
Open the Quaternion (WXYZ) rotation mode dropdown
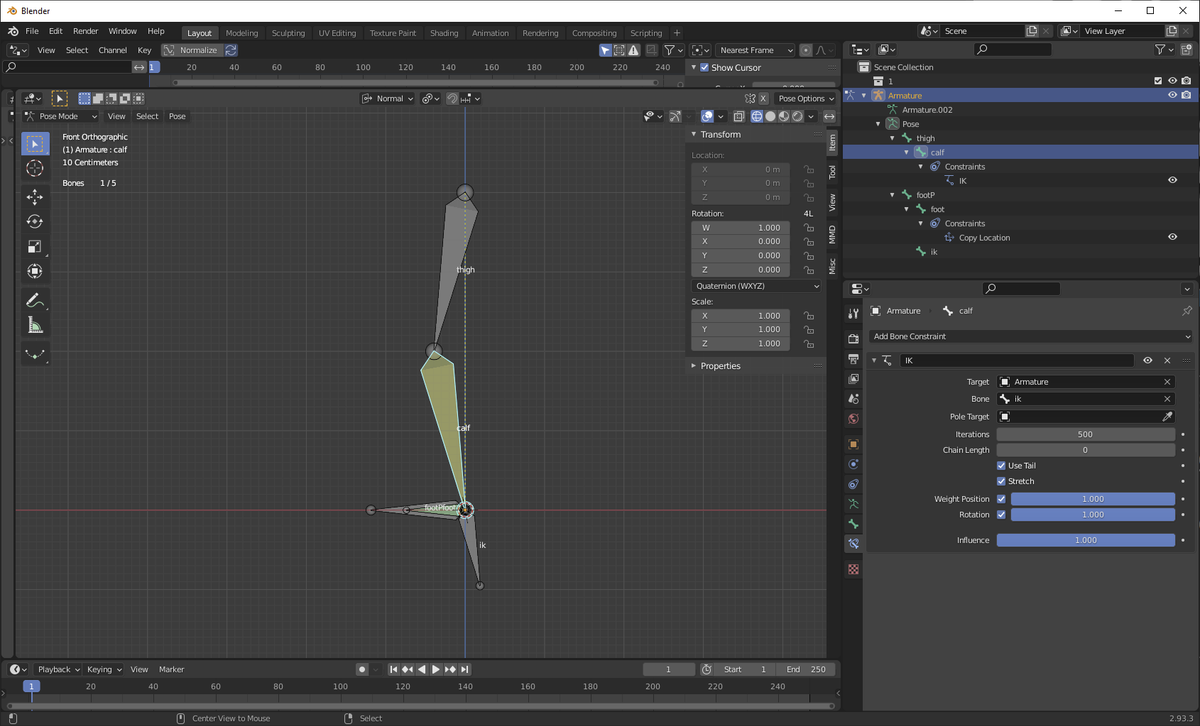click(x=756, y=286)
